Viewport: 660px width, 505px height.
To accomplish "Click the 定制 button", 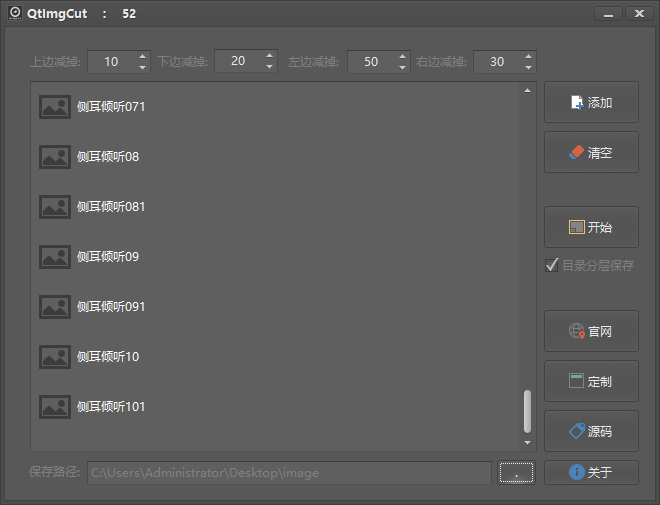I will point(591,381).
